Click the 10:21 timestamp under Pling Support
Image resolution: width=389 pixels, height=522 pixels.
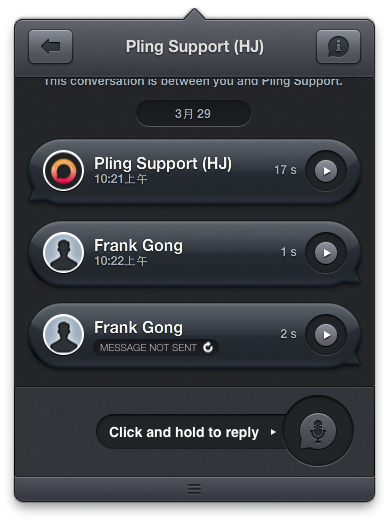point(121,179)
